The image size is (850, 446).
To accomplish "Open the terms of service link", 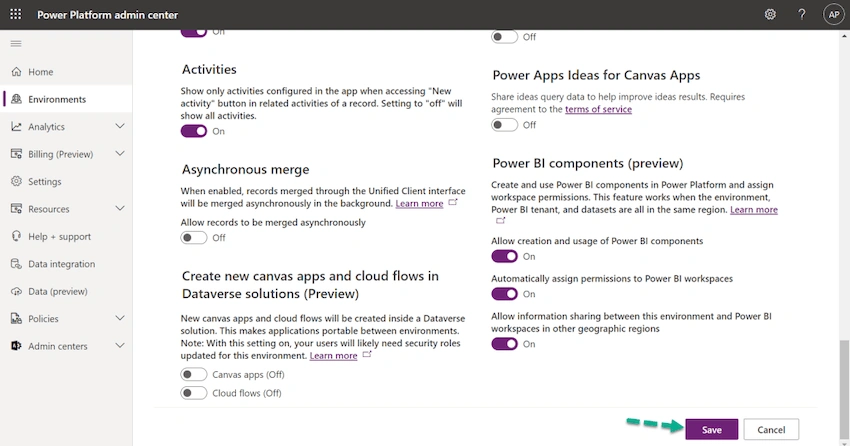I will (598, 109).
